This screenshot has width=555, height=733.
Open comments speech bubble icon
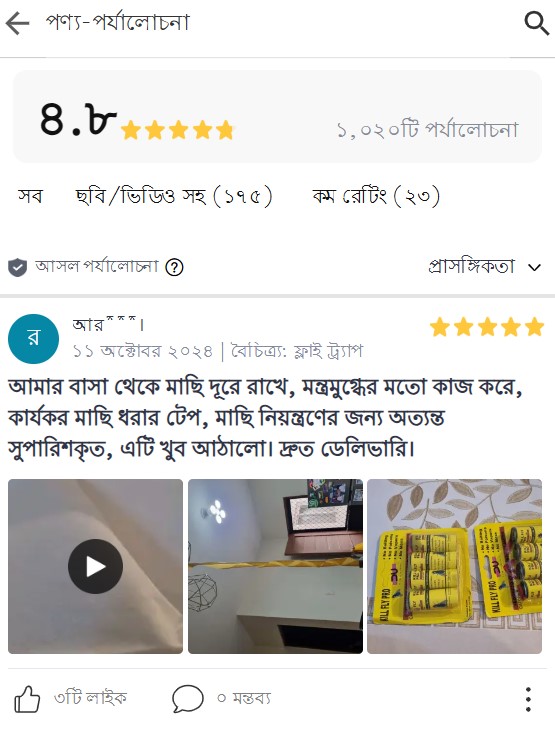pyautogui.click(x=187, y=699)
